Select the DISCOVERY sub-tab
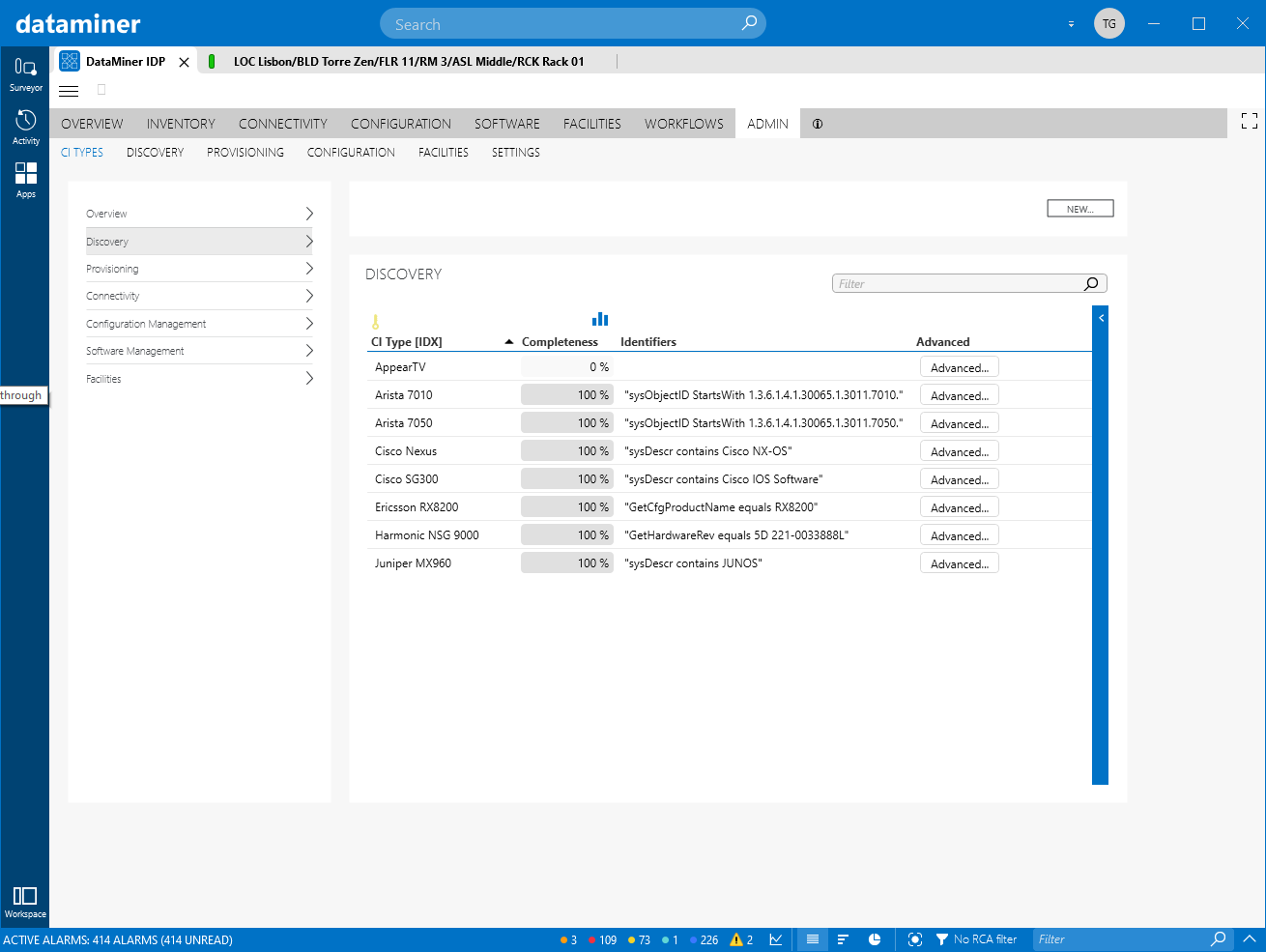 click(x=155, y=153)
